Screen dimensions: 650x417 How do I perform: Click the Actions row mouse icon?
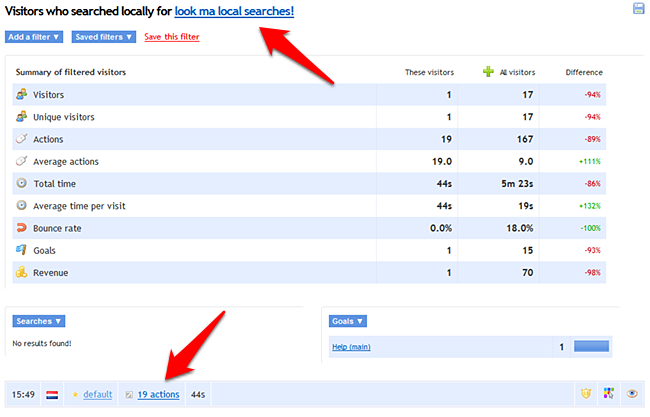click(22, 139)
